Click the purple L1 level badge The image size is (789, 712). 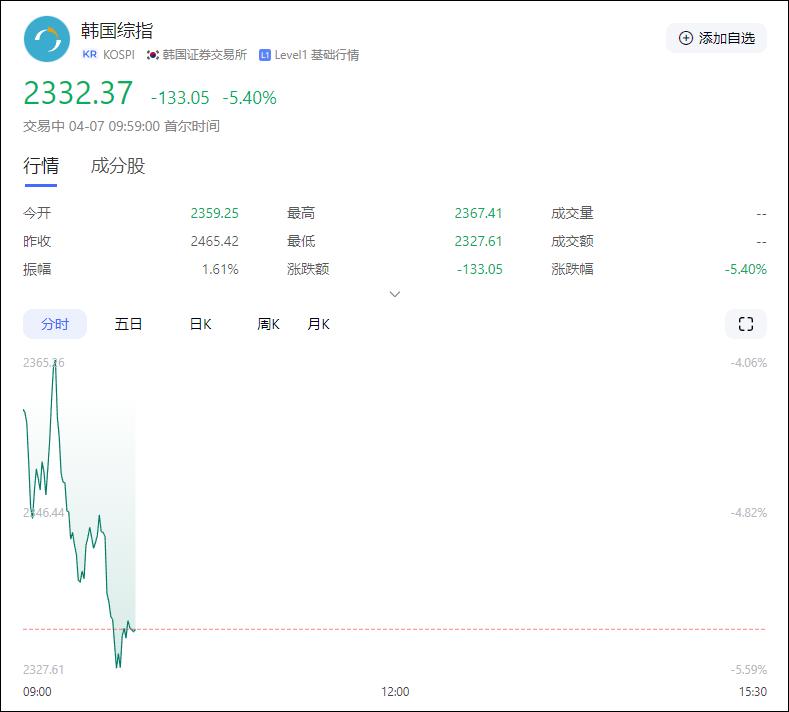(x=265, y=55)
